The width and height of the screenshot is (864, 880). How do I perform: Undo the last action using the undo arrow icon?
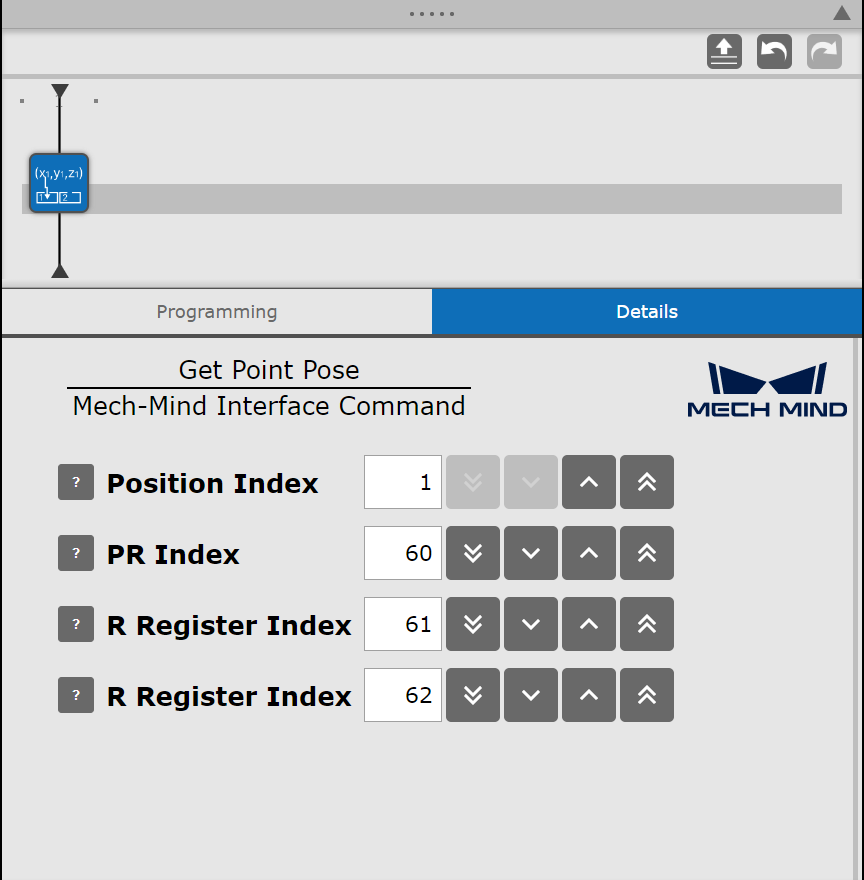[x=773, y=51]
